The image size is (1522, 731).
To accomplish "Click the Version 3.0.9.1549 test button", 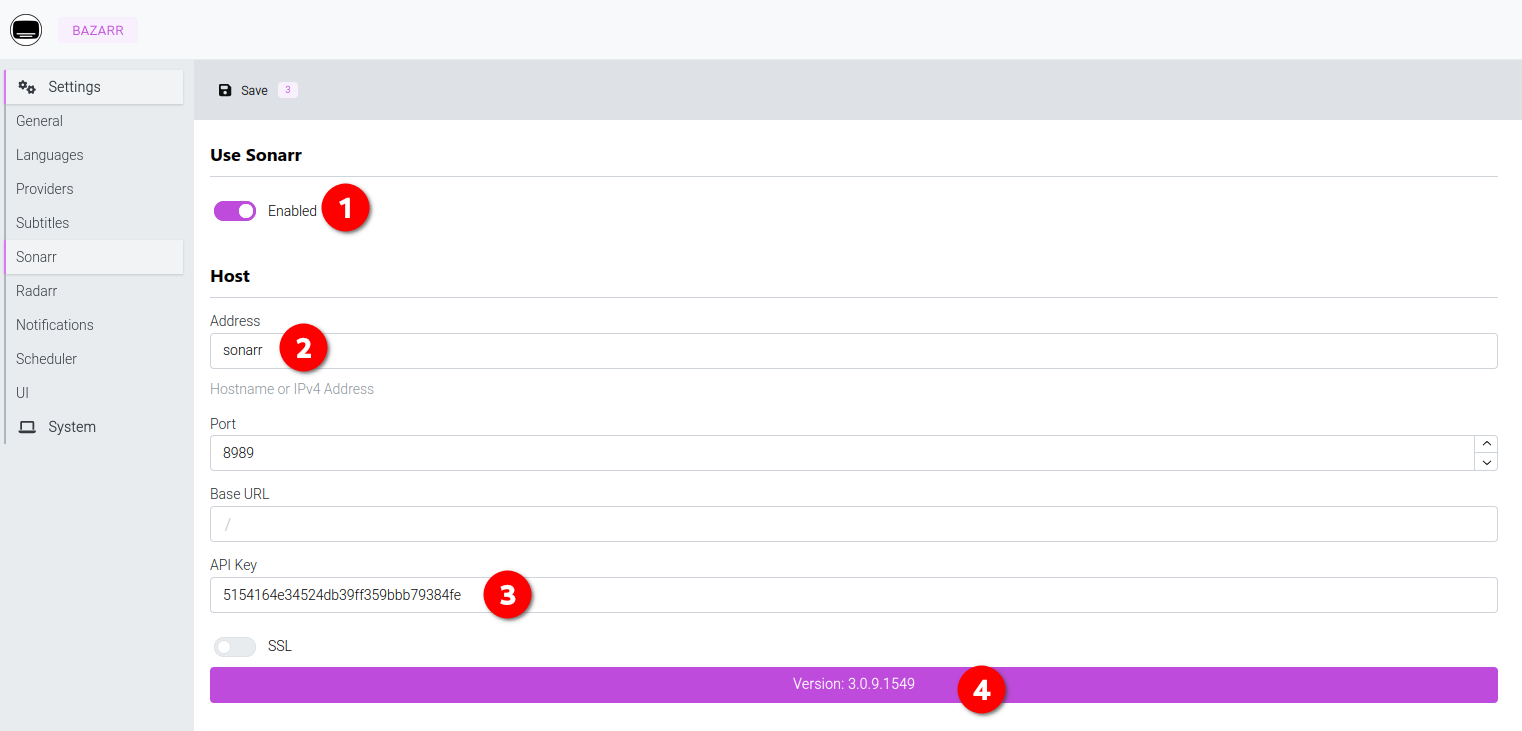I will (x=854, y=685).
